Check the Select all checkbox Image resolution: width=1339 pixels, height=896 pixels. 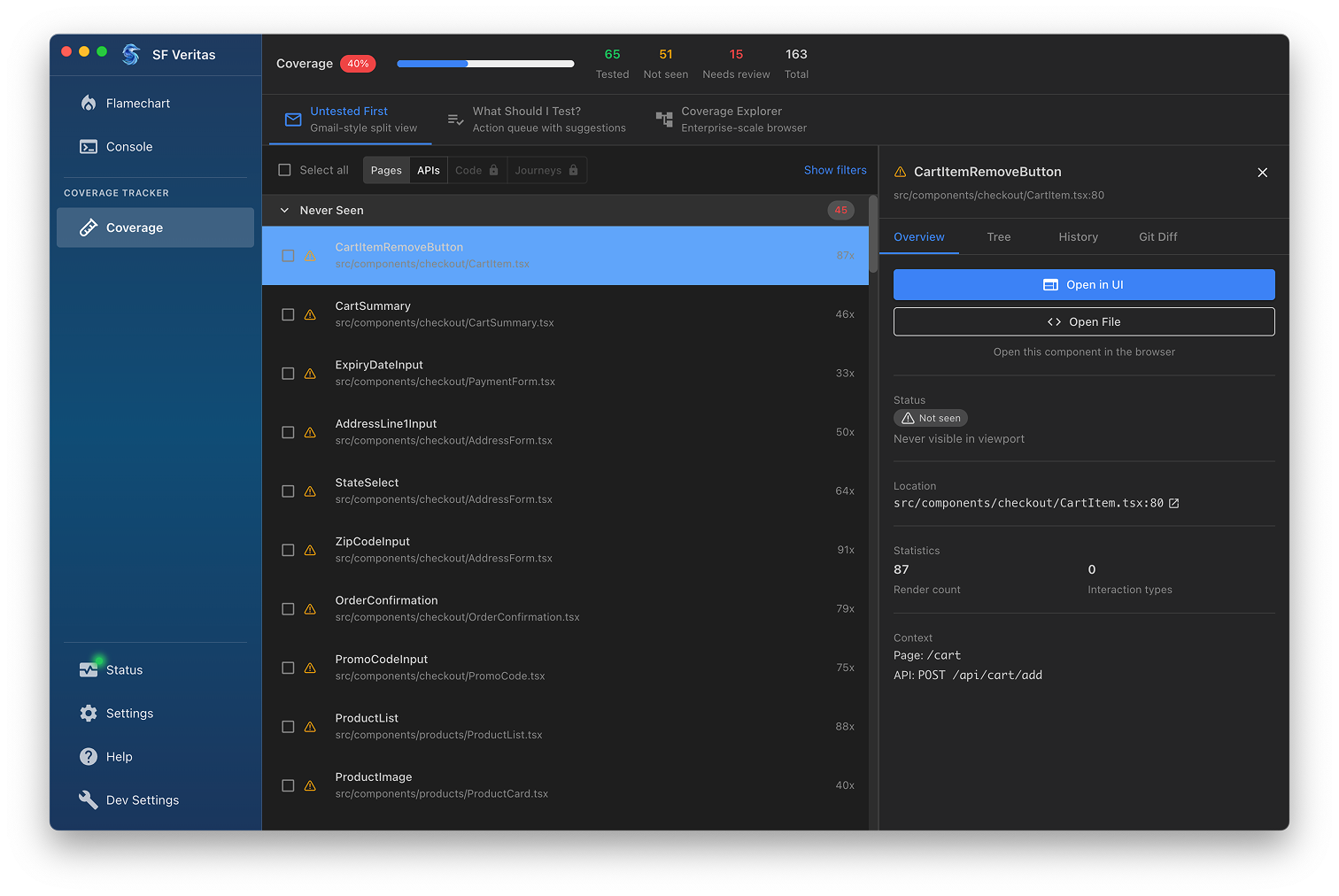pyautogui.click(x=284, y=170)
